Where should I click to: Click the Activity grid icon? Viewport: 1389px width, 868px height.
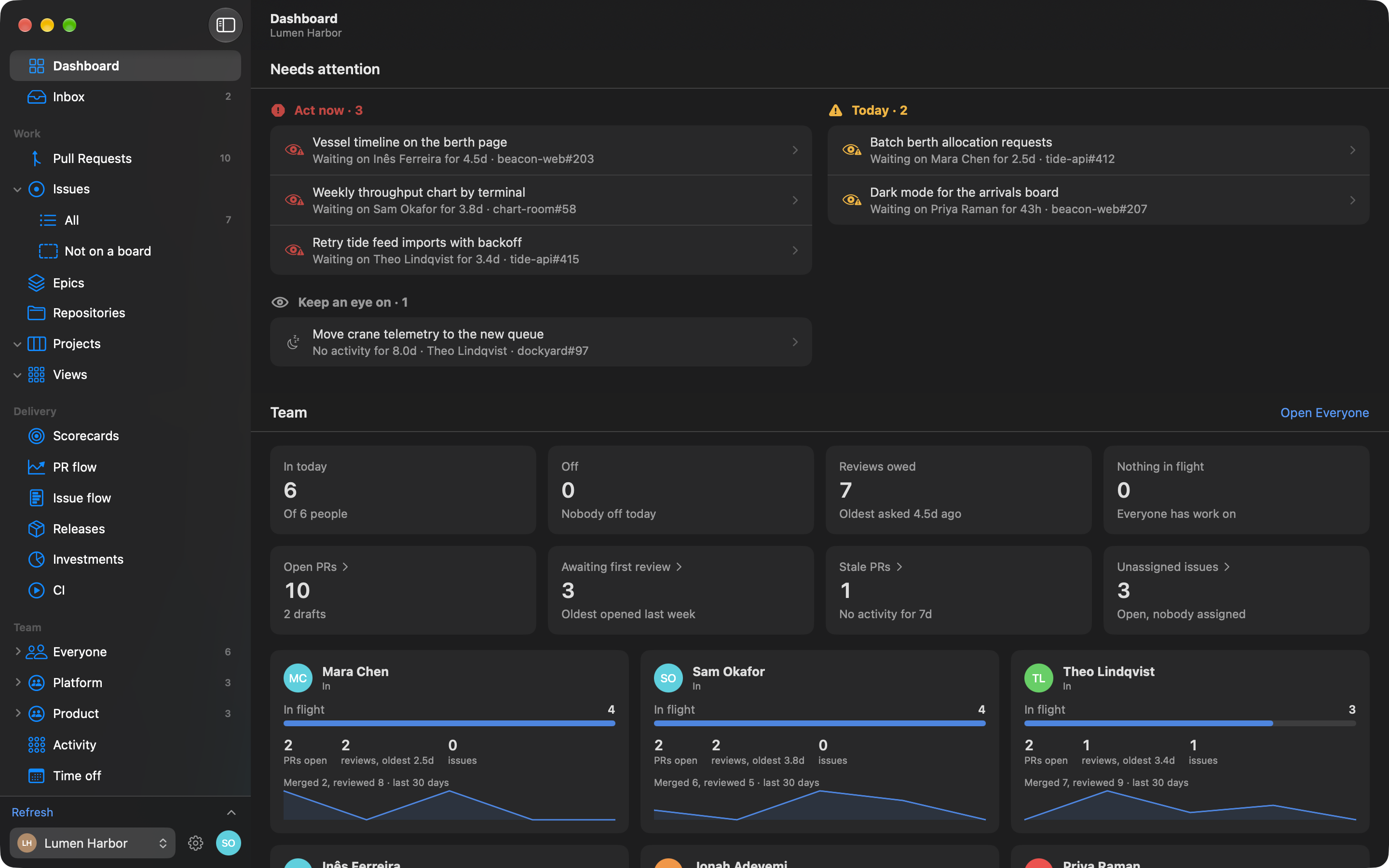point(36,745)
